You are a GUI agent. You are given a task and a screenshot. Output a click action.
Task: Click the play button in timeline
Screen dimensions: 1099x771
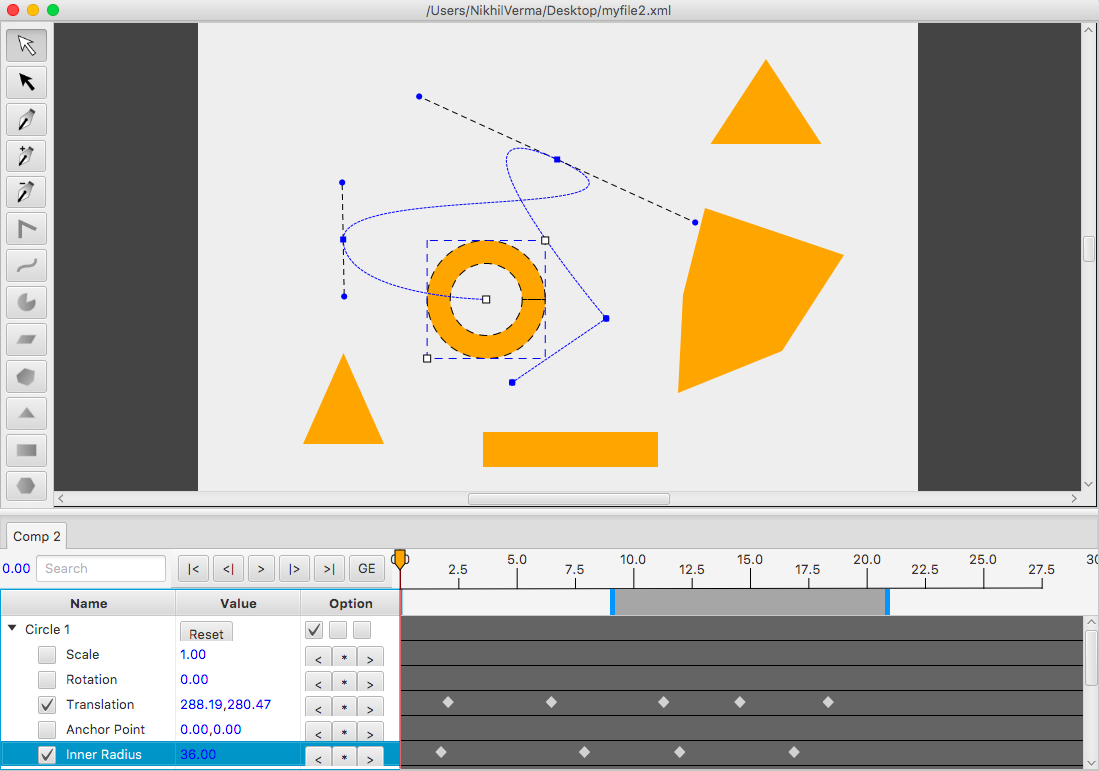coord(261,568)
